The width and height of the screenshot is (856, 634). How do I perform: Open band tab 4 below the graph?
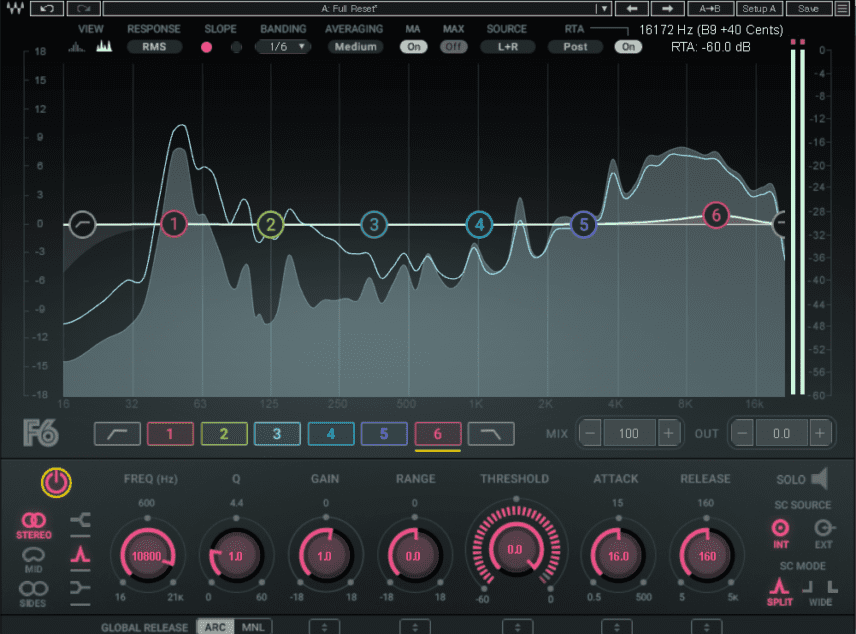tap(331, 434)
